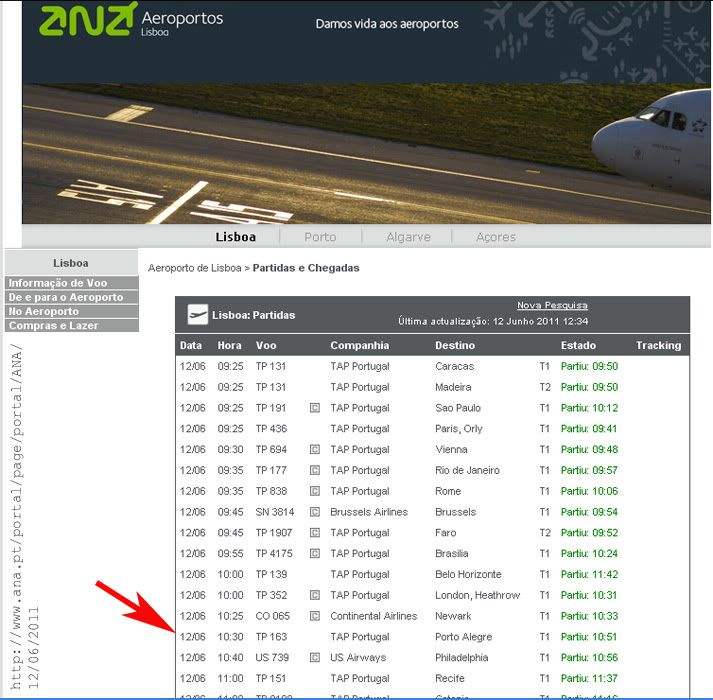Click the Philadelphia destination cell
The height and width of the screenshot is (700, 713).
point(461,657)
